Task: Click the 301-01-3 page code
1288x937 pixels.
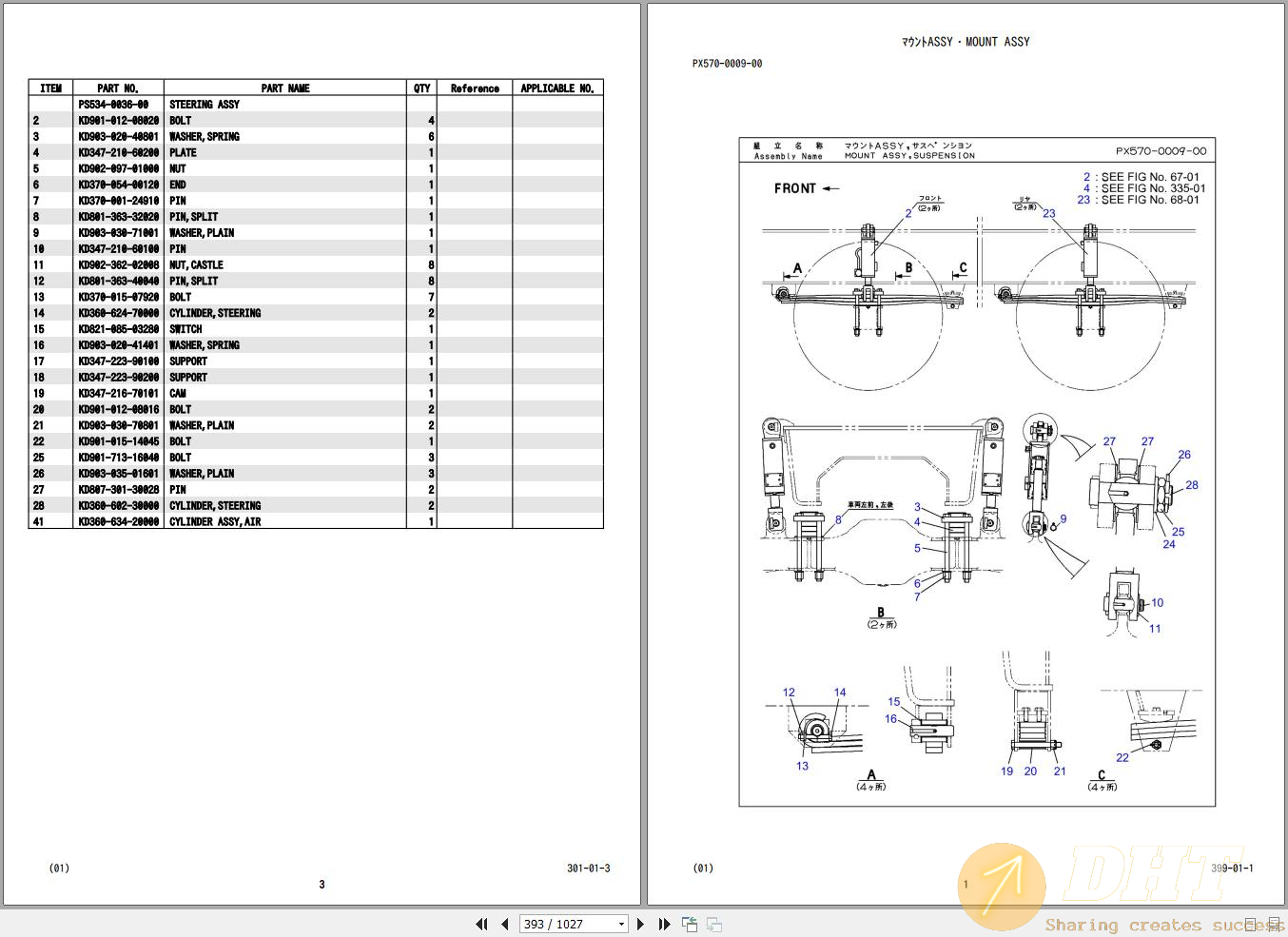Action: (589, 869)
